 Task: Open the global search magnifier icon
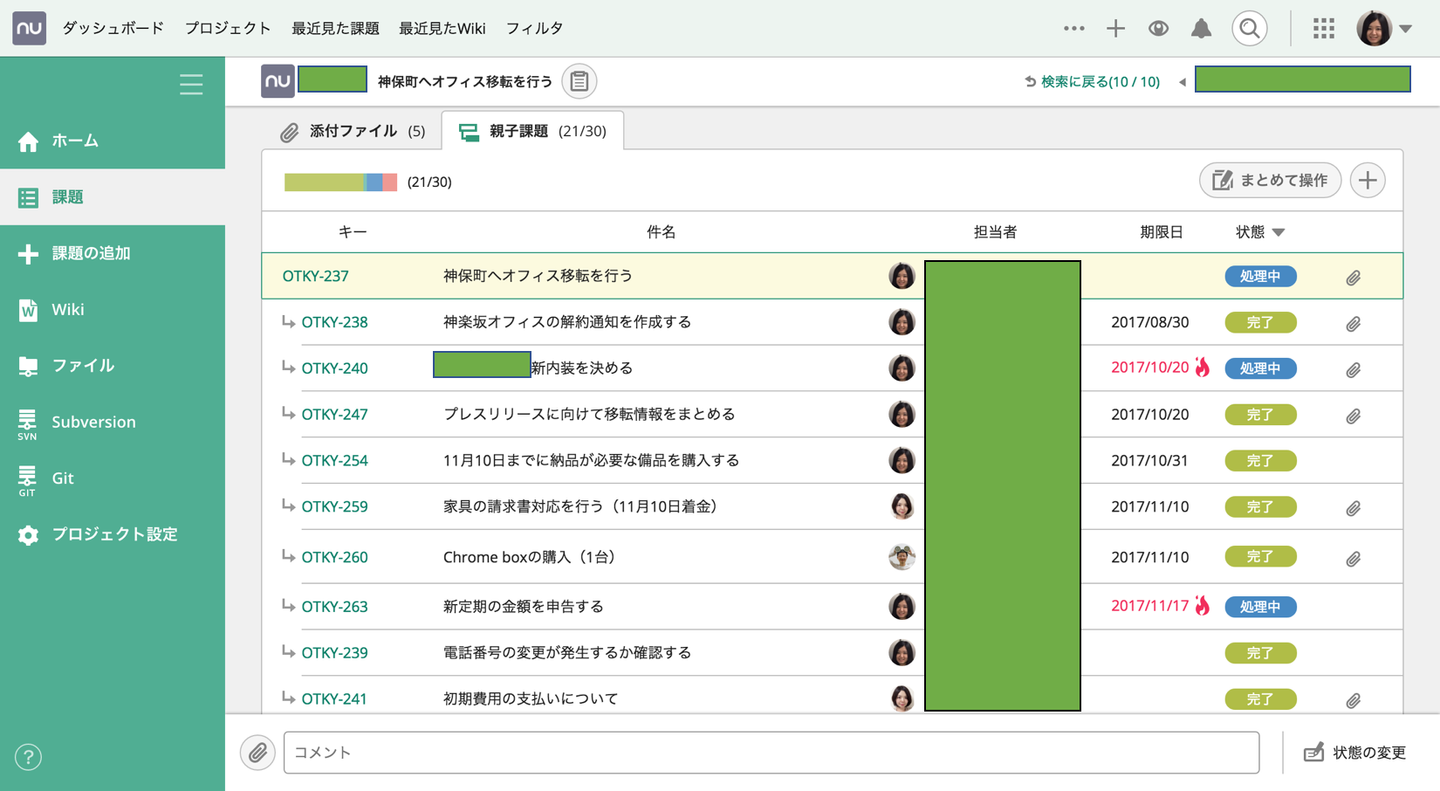[x=1249, y=29]
